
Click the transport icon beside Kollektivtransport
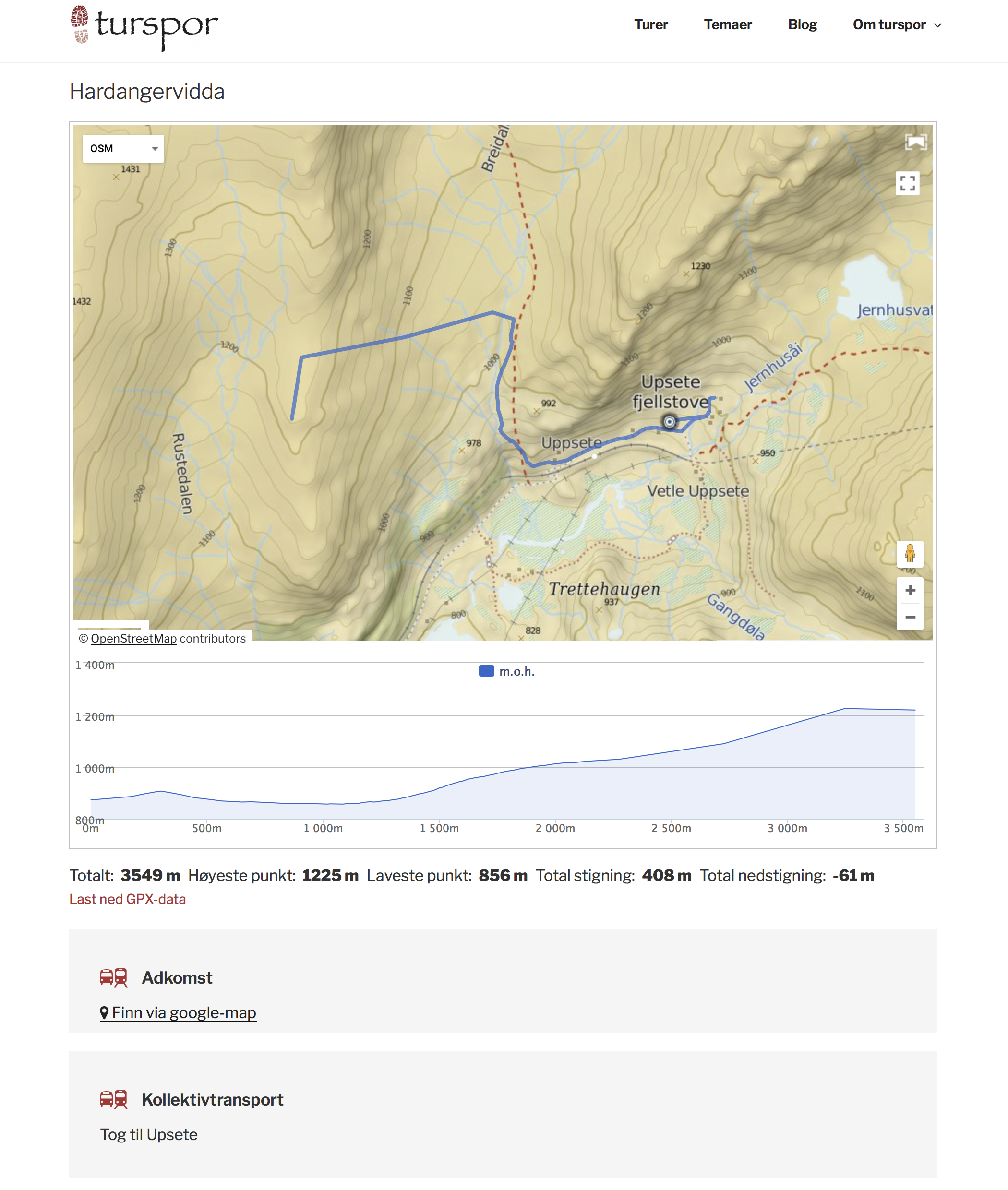pyautogui.click(x=113, y=1099)
